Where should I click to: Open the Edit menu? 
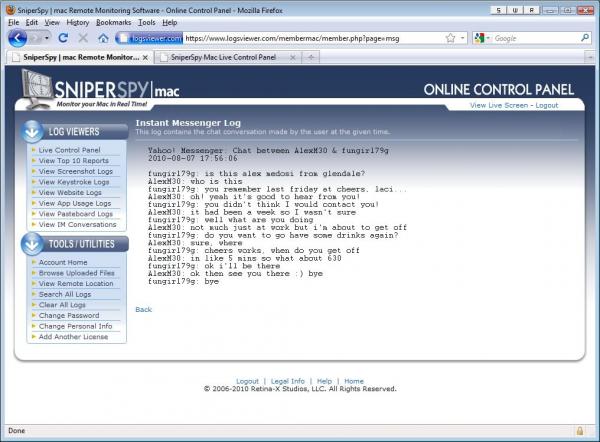31,23
